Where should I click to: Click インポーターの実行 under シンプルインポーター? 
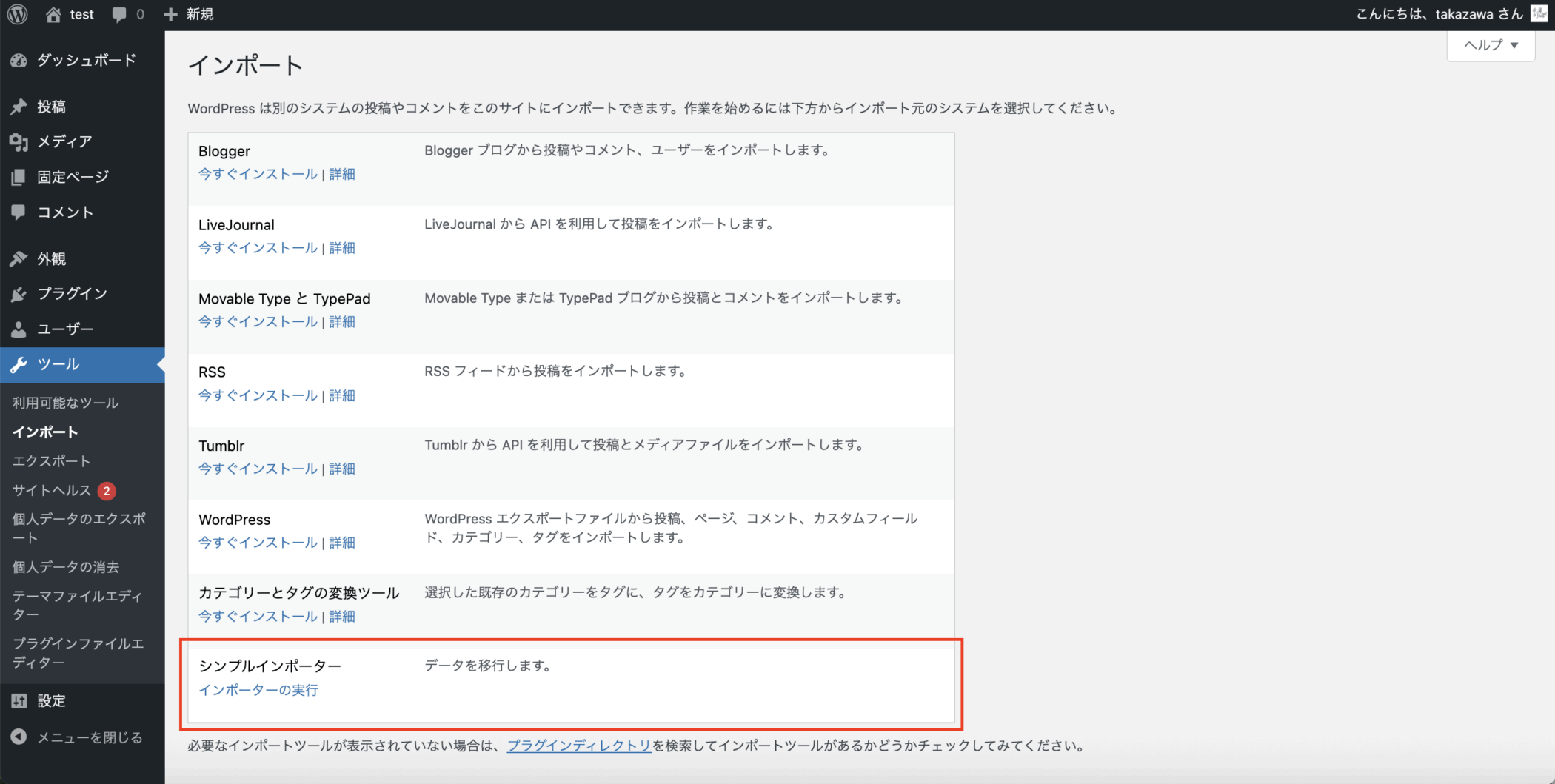258,690
